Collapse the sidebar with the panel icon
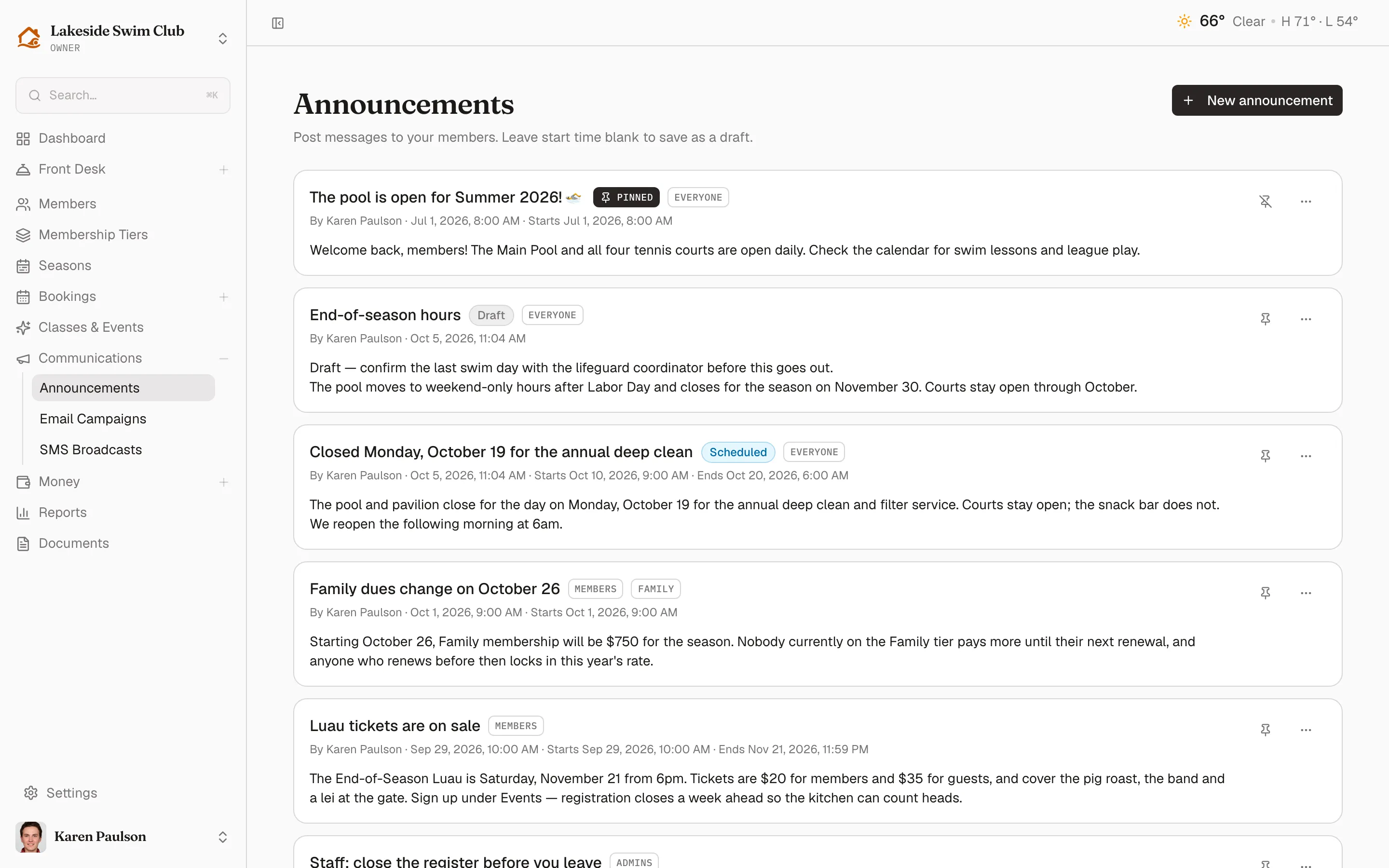 [278, 23]
